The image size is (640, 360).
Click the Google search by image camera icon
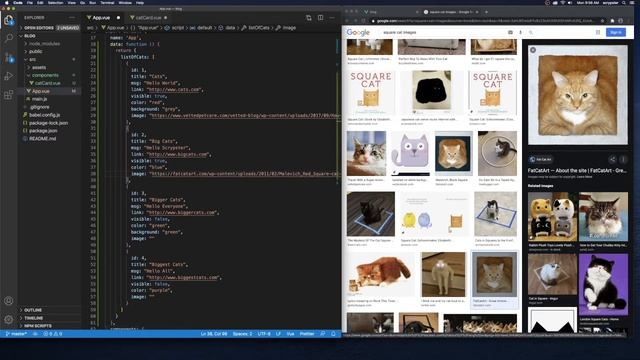(x=510, y=32)
